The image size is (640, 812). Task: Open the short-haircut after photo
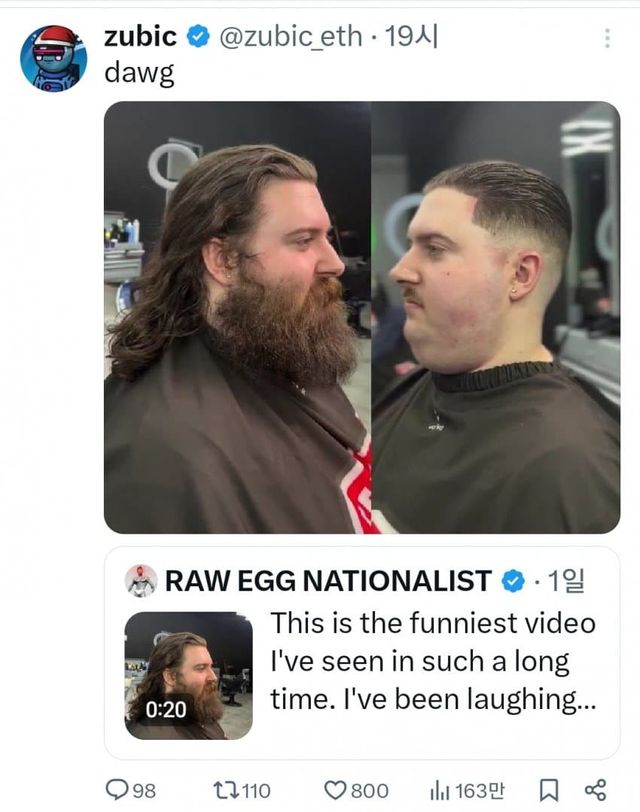click(x=496, y=317)
